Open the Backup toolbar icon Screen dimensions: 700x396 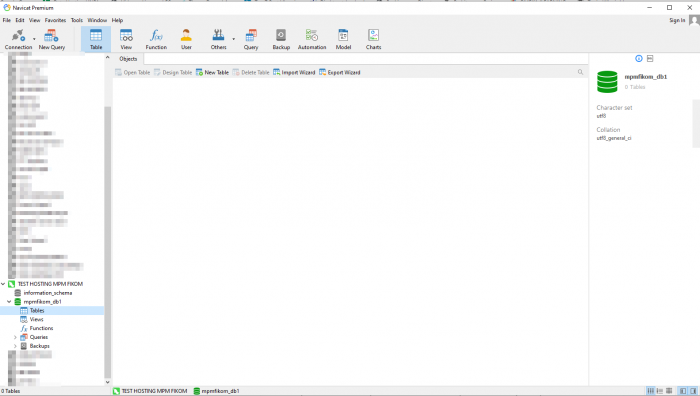click(281, 39)
